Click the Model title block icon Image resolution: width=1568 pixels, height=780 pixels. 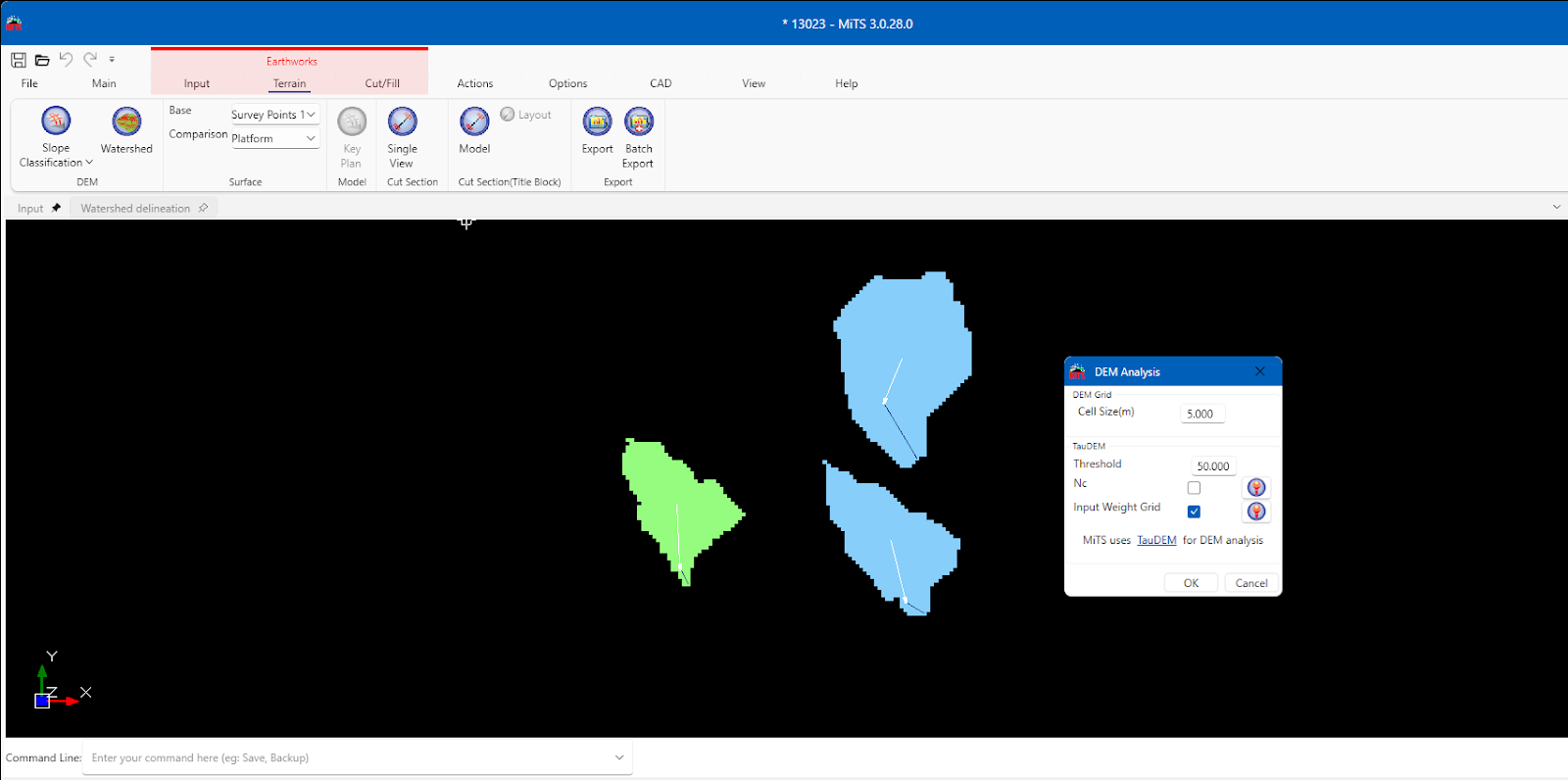pyautogui.click(x=474, y=122)
